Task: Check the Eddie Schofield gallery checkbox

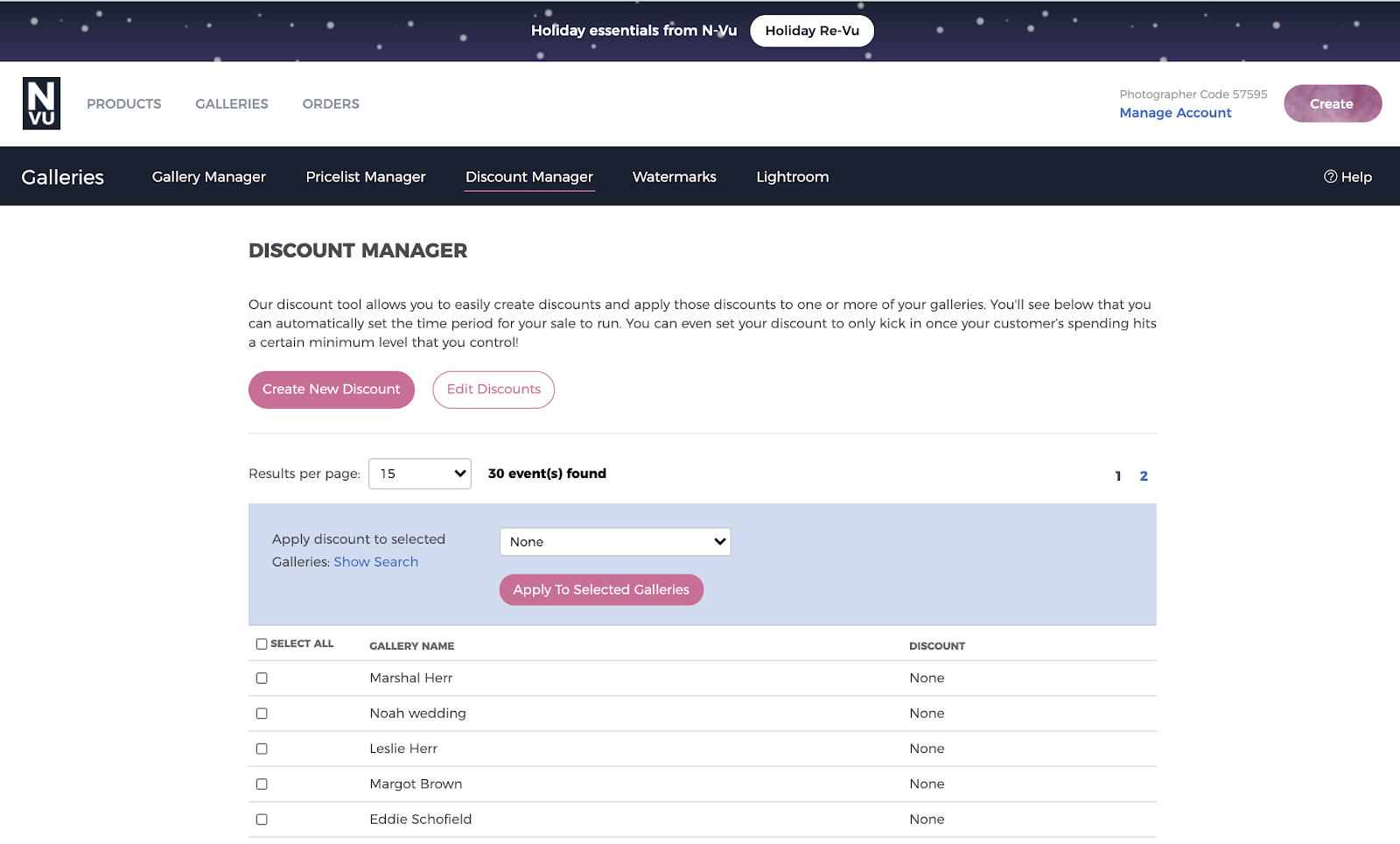Action: (262, 819)
